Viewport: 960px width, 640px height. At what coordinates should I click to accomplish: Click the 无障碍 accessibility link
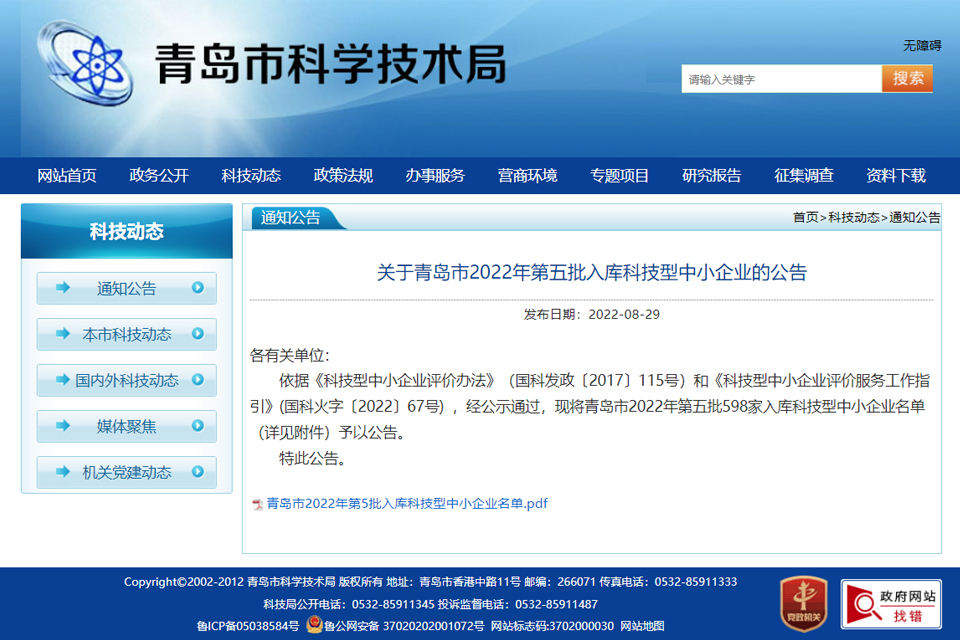[922, 45]
